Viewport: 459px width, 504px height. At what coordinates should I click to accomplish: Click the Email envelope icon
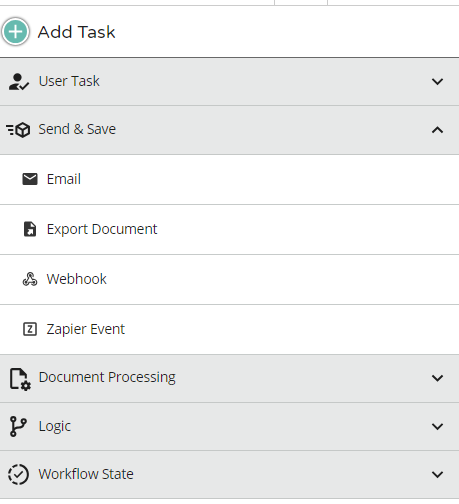[30, 179]
